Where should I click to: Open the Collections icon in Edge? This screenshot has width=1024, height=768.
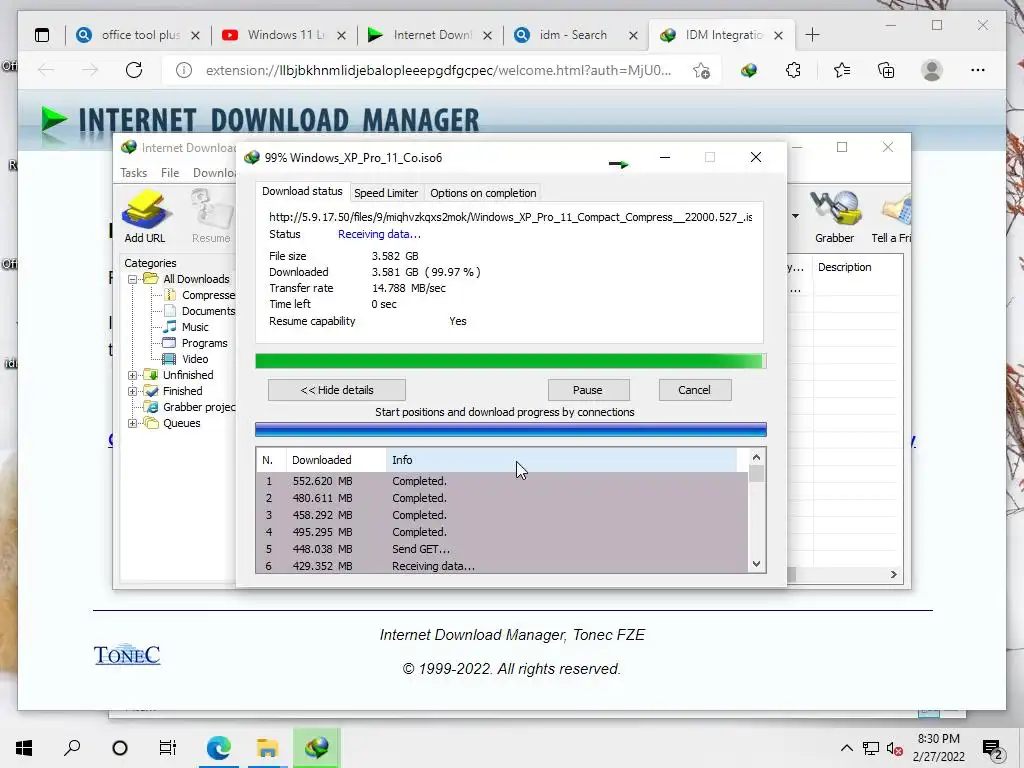[886, 71]
